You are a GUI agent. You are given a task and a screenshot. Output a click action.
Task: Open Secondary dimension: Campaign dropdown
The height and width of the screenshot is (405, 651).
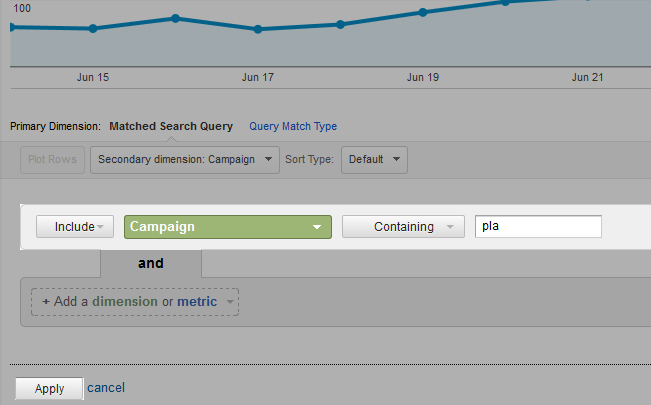pyautogui.click(x=184, y=159)
